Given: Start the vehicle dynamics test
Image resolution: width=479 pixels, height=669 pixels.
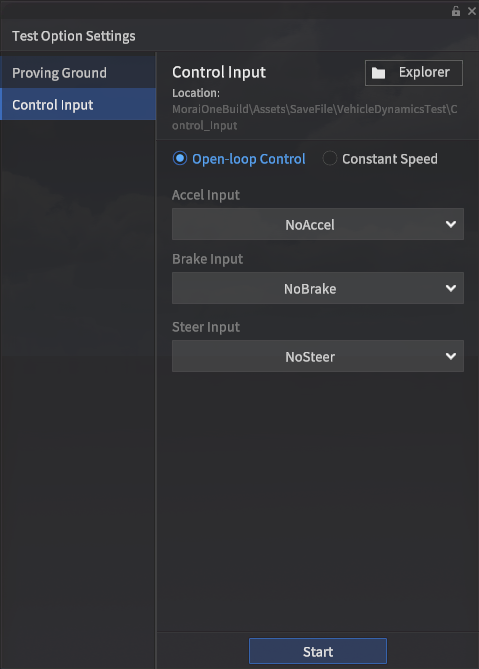Looking at the screenshot, I should click(318, 651).
